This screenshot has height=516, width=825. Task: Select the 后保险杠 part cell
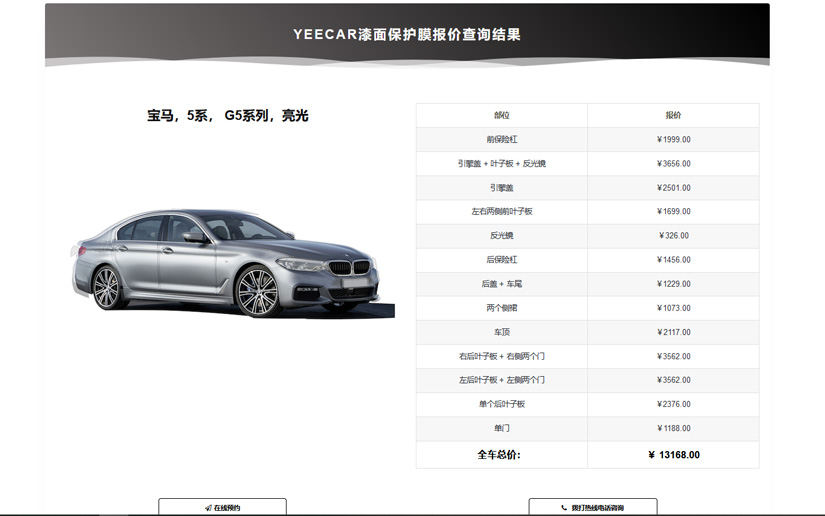(x=502, y=260)
